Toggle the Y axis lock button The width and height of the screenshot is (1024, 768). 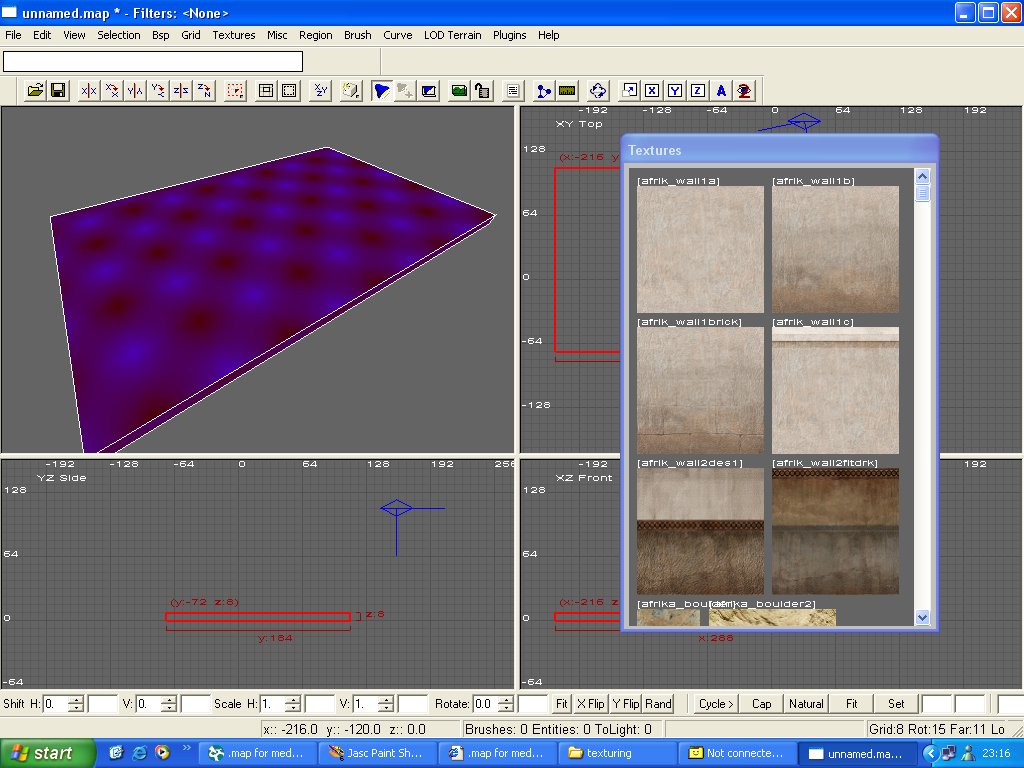click(x=675, y=91)
